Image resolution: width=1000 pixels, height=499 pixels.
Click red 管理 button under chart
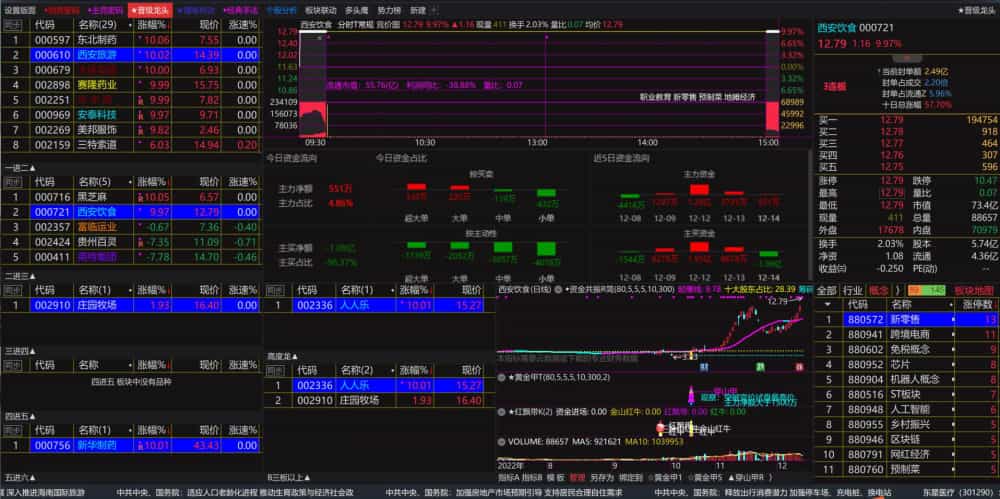click(578, 477)
